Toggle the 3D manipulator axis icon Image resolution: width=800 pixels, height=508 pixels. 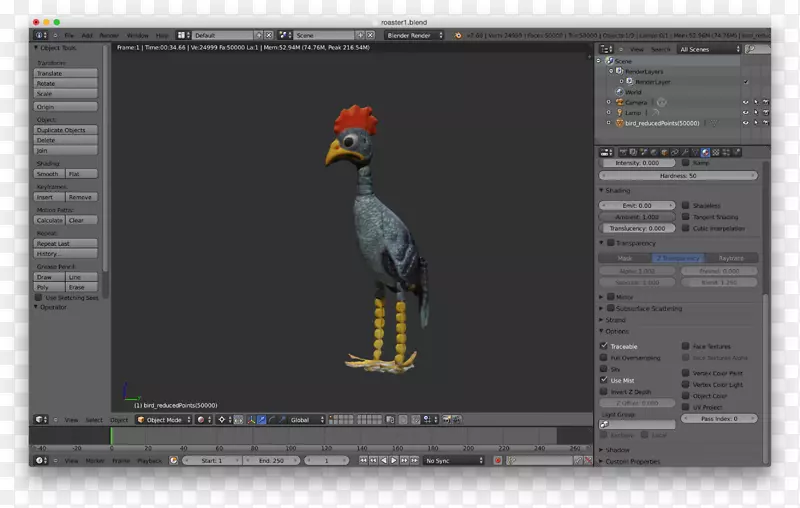tap(251, 420)
